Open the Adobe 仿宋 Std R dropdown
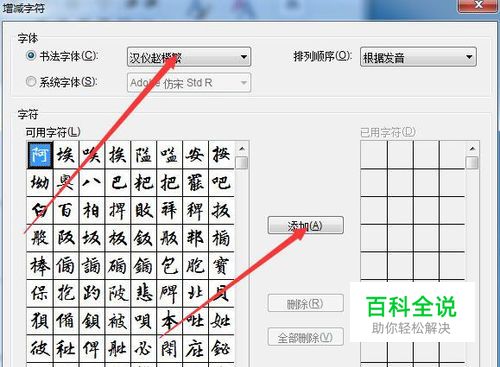The image size is (500, 367). pyautogui.click(x=189, y=83)
